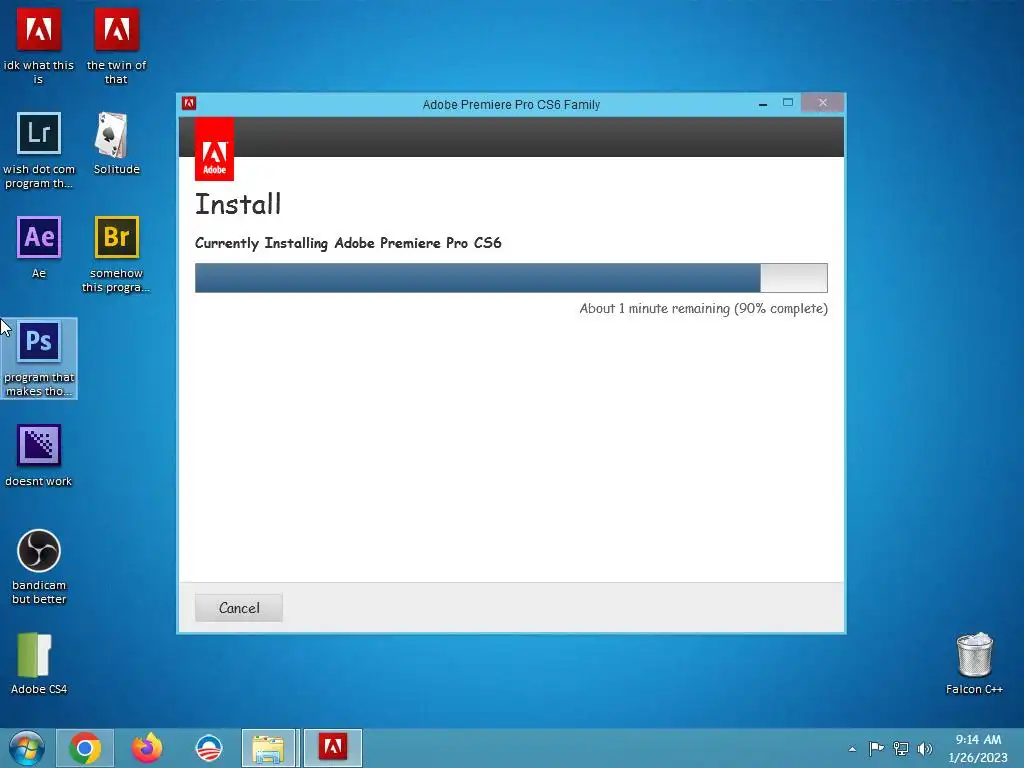Maximize the Adobe Premiere Pro CS6 installer
Screen dimensions: 1024x768
tap(788, 103)
